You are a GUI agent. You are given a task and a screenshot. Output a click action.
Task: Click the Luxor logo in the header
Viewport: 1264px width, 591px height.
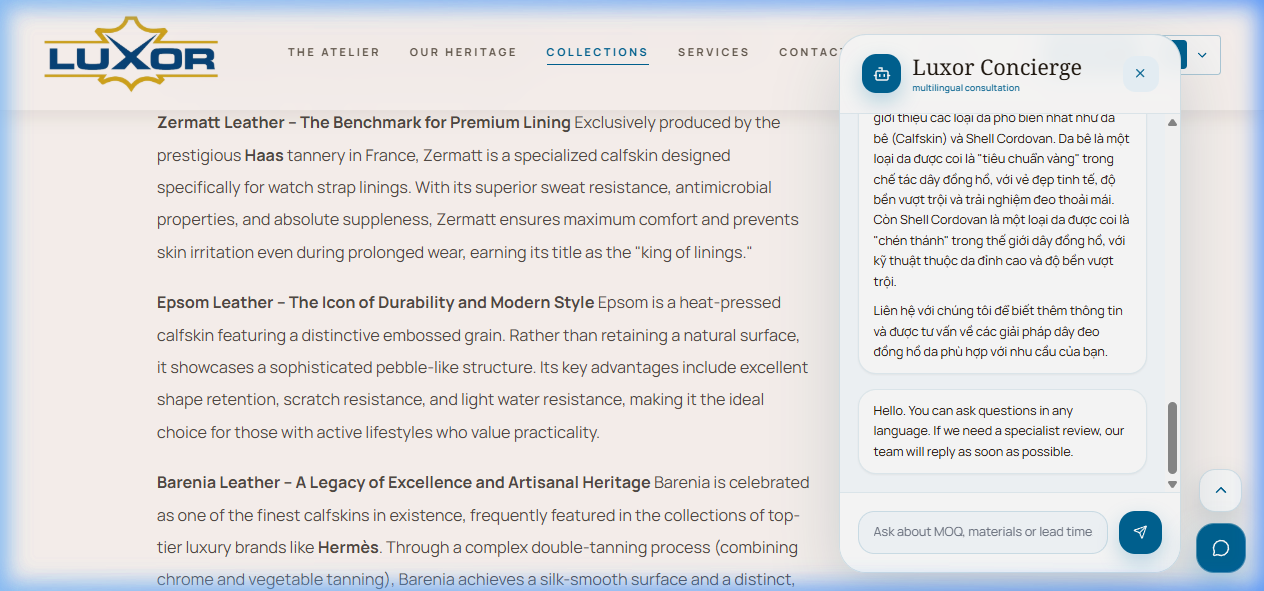pyautogui.click(x=131, y=53)
